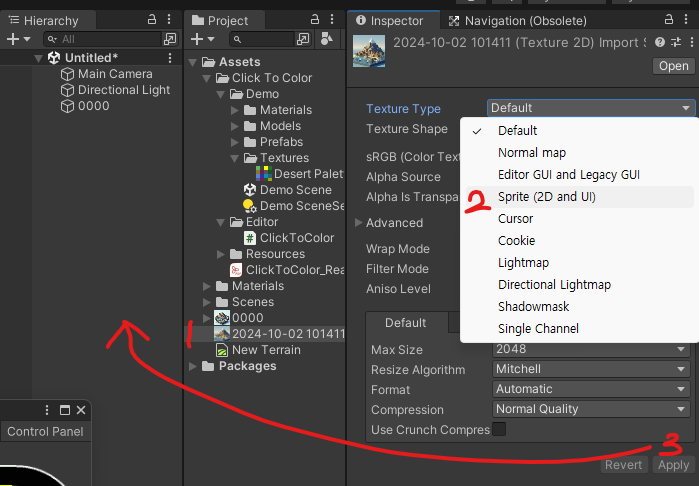The image size is (699, 486).
Task: Maximize the floating Control Panel window
Action: (65, 410)
